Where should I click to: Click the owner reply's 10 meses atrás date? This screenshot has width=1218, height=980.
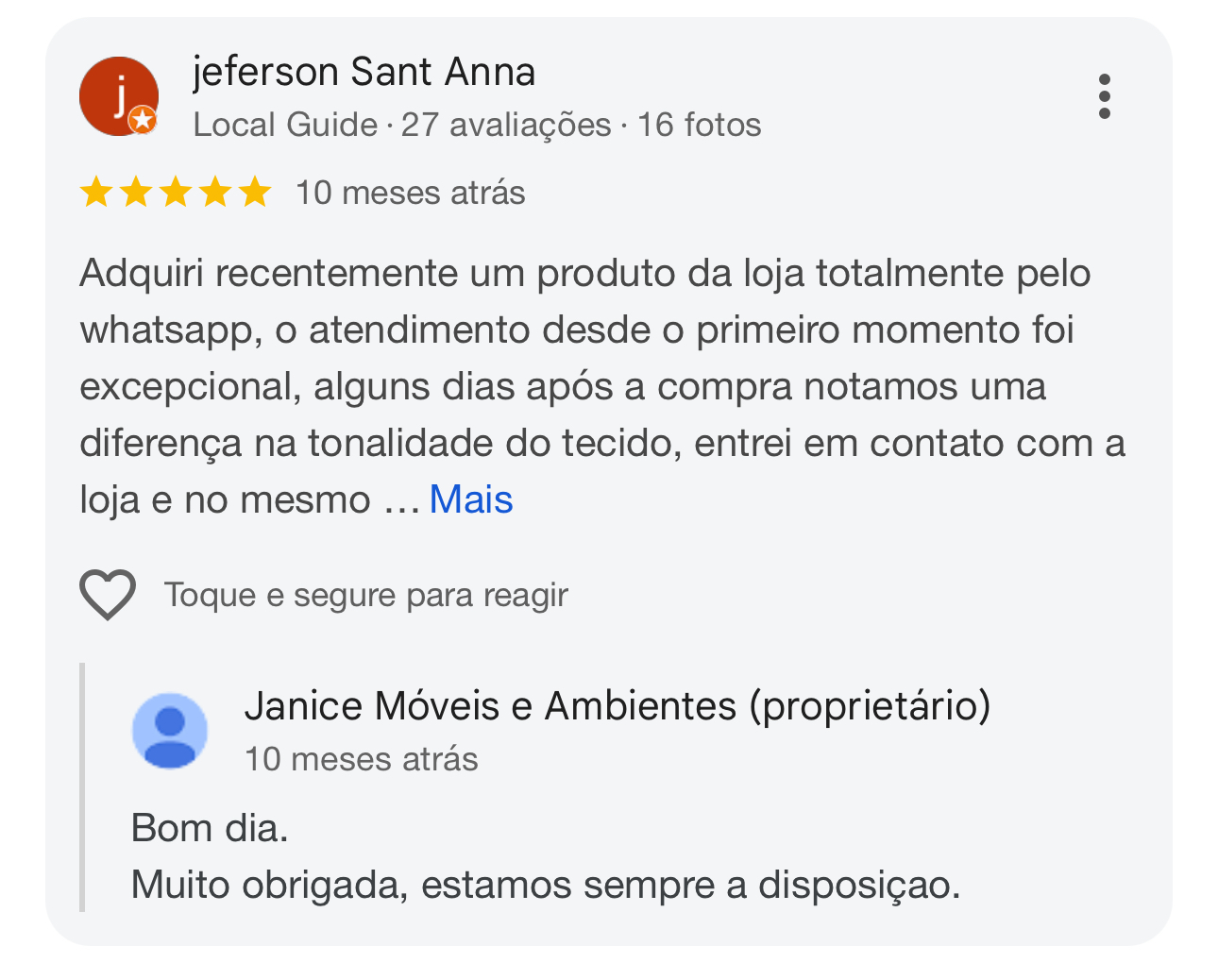[x=361, y=759]
